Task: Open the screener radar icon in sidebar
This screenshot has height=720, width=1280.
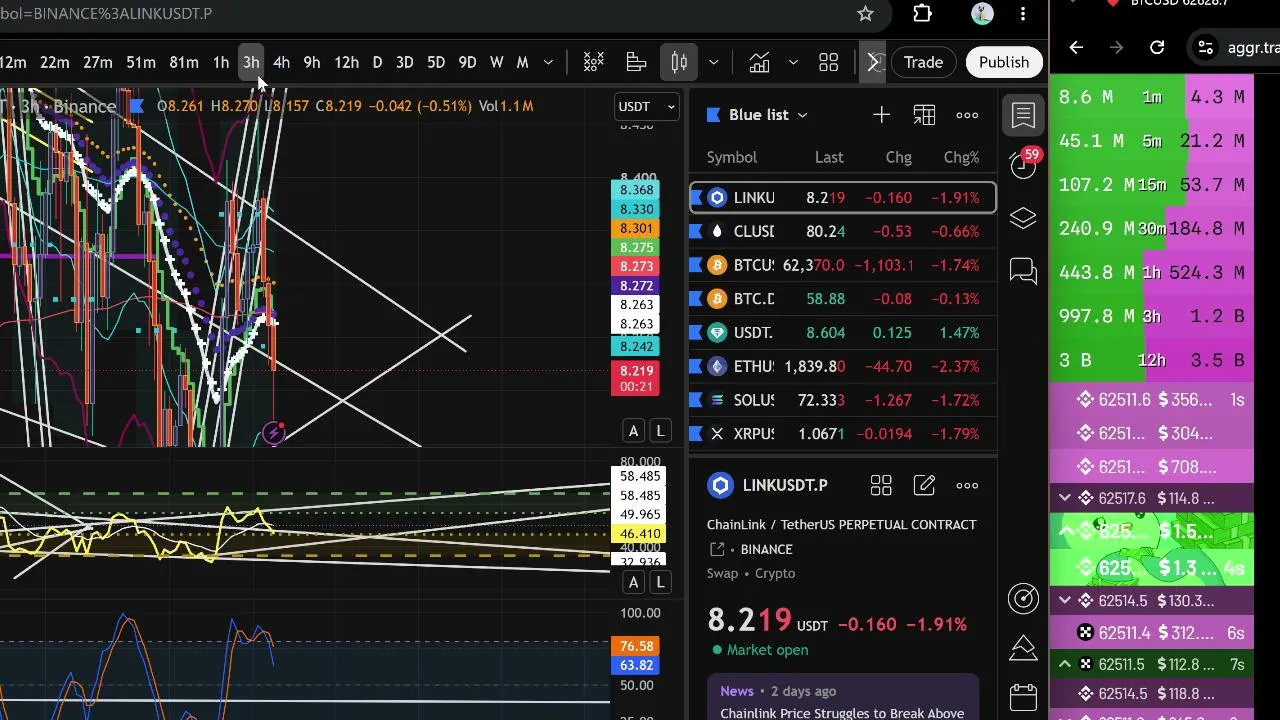Action: 1023,598
